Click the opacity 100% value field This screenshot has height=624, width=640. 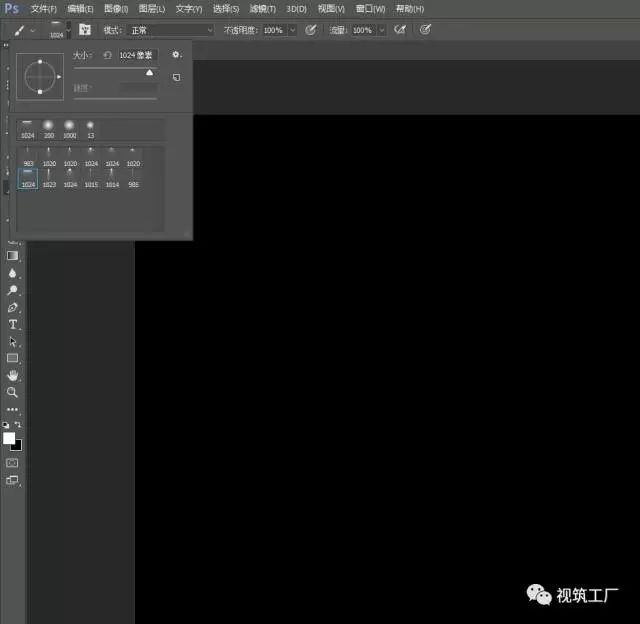coord(275,30)
